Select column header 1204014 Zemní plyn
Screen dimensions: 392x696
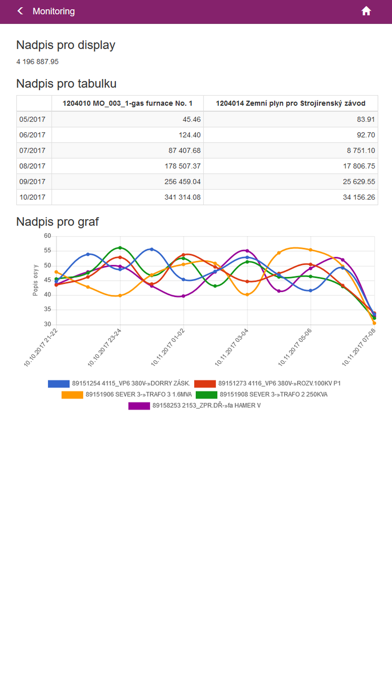coord(291,103)
